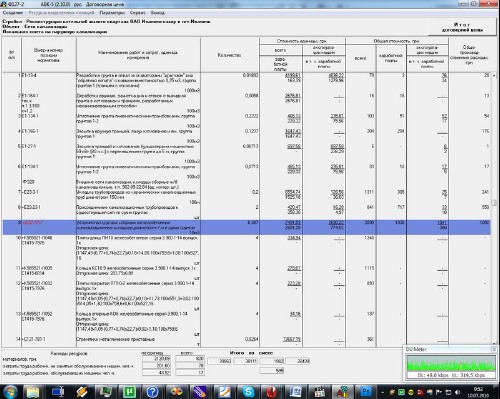Switch to the Skype taskbar icon
The image size is (500, 399).
248,392
